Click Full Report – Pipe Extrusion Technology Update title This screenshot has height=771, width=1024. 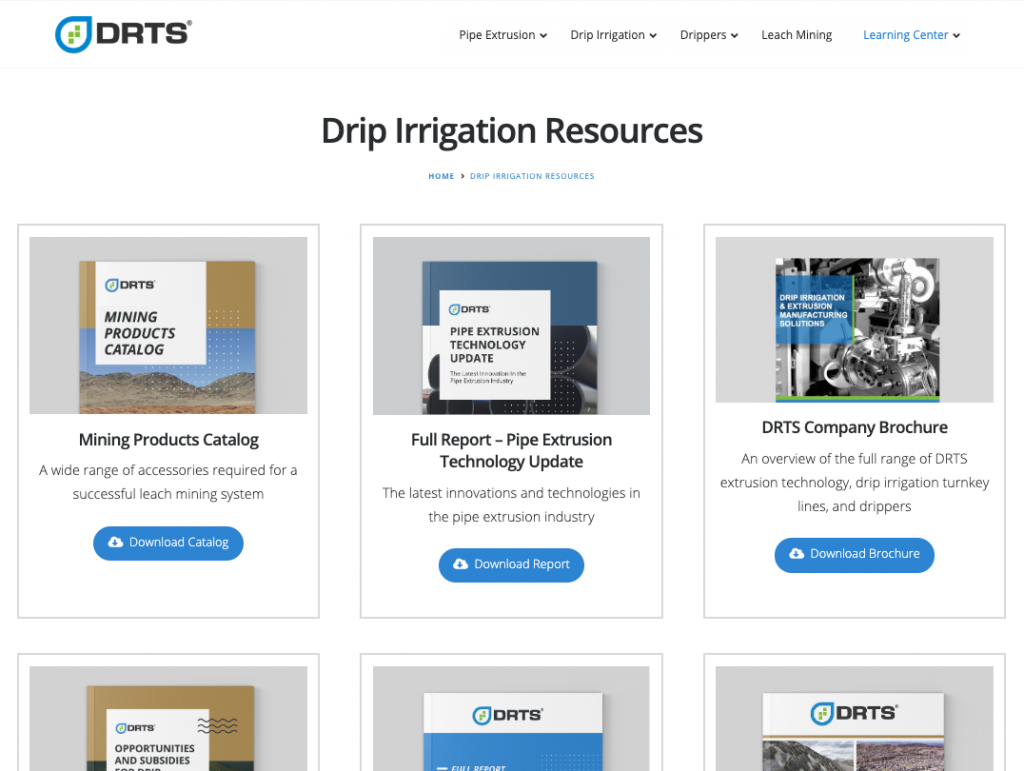click(511, 451)
